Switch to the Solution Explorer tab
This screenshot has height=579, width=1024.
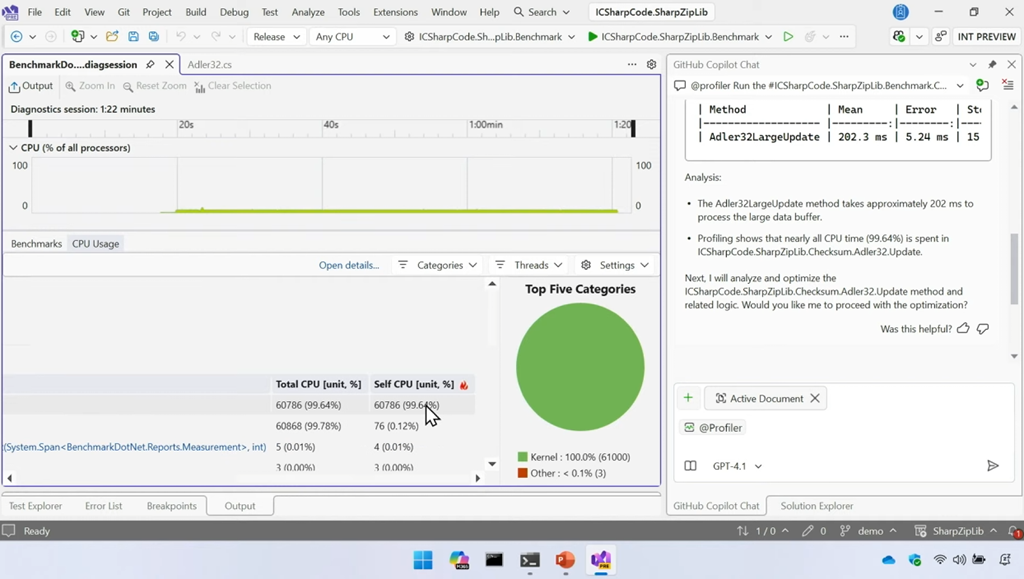coord(817,506)
